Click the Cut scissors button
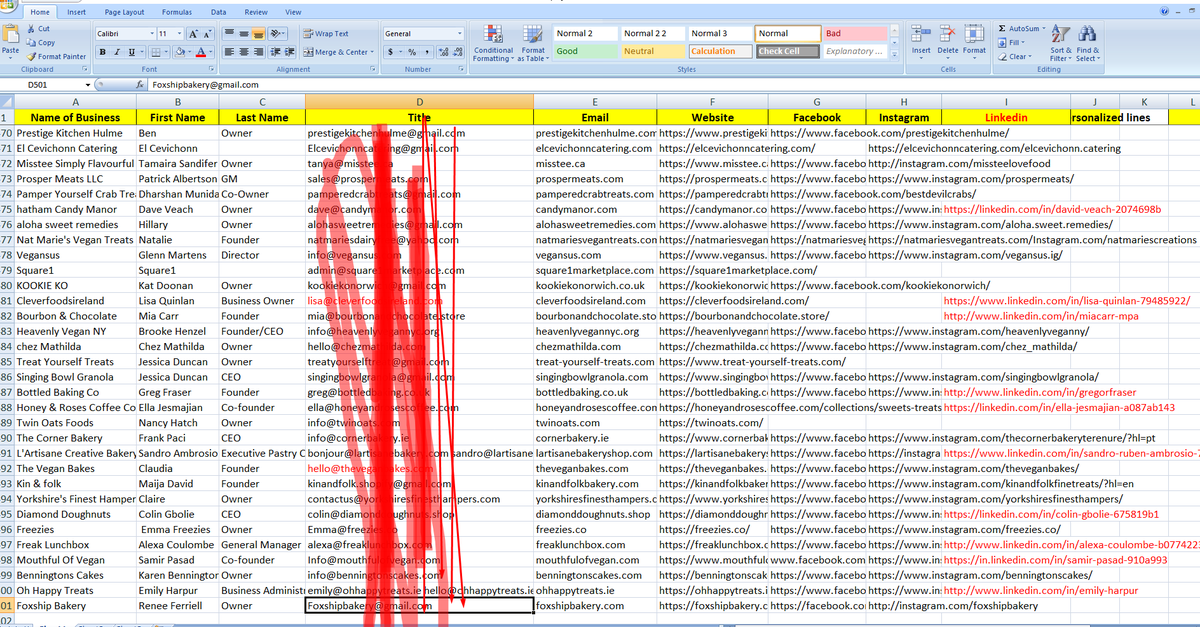Viewport: 1200px width, 627px height. 40,29
